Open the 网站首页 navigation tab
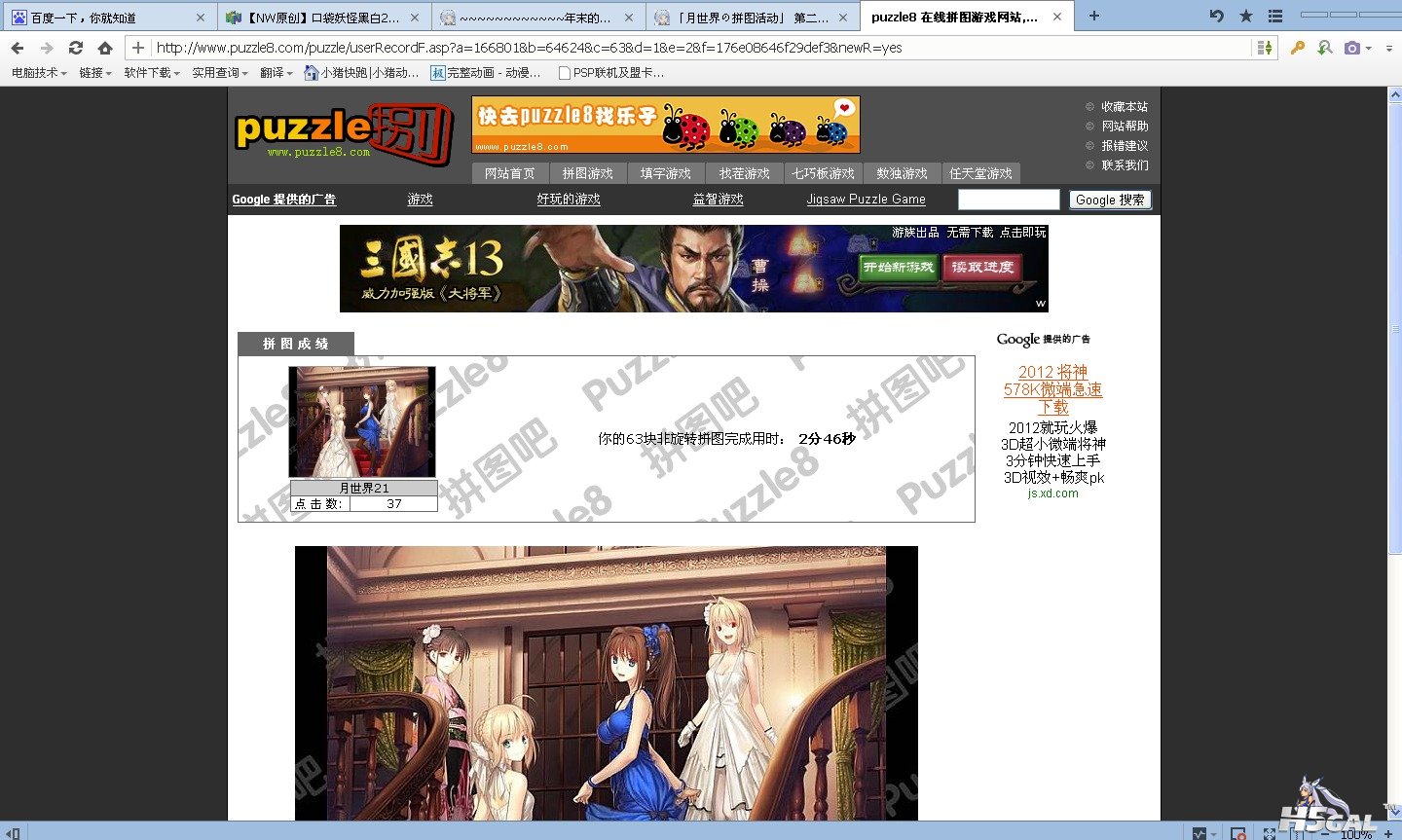Viewport: 1402px width, 840px height. pos(510,173)
